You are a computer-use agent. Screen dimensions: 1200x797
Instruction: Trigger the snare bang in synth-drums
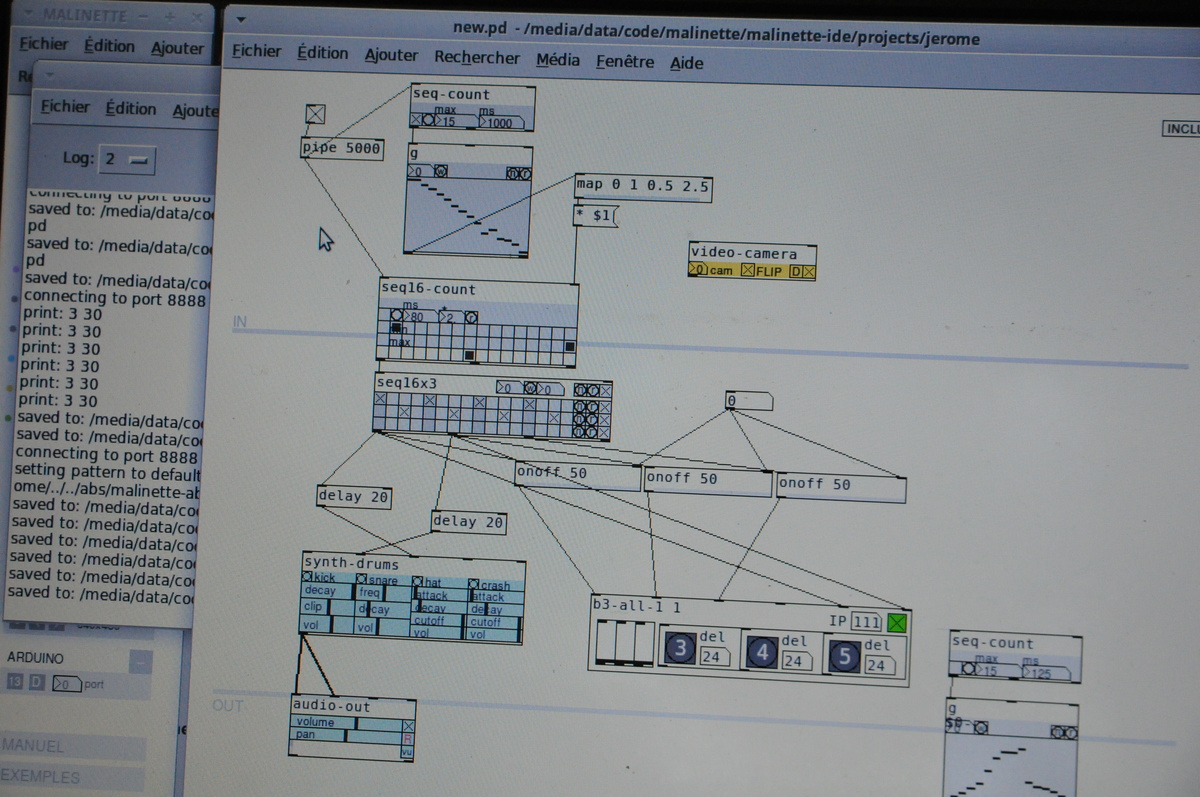coord(362,578)
